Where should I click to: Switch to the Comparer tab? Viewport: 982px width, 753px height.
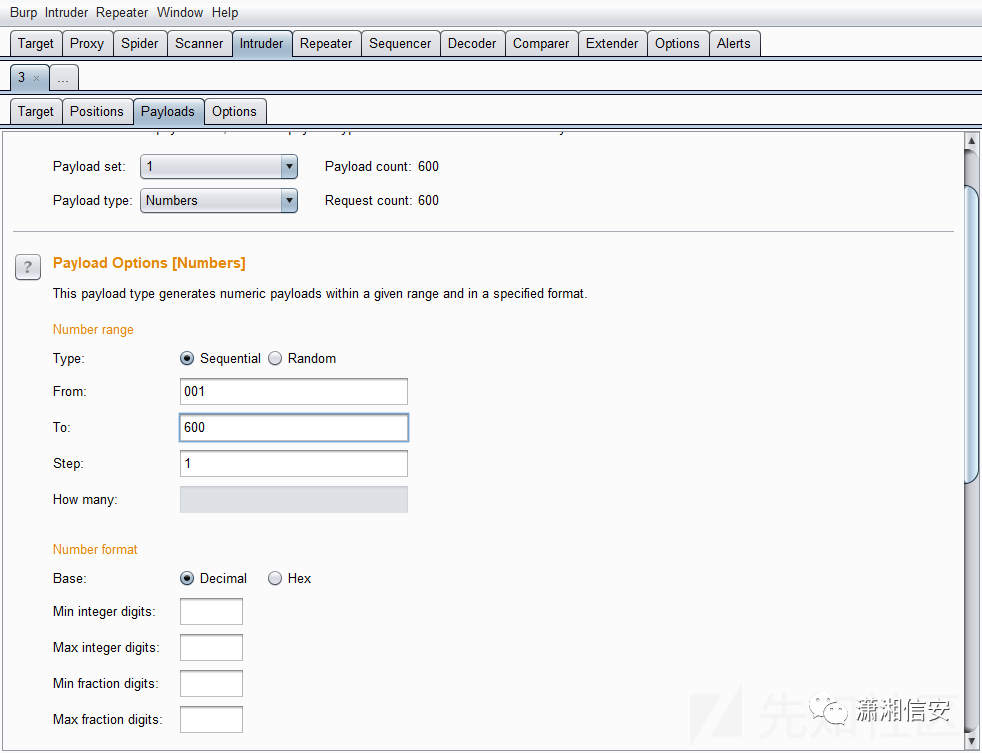tap(541, 44)
